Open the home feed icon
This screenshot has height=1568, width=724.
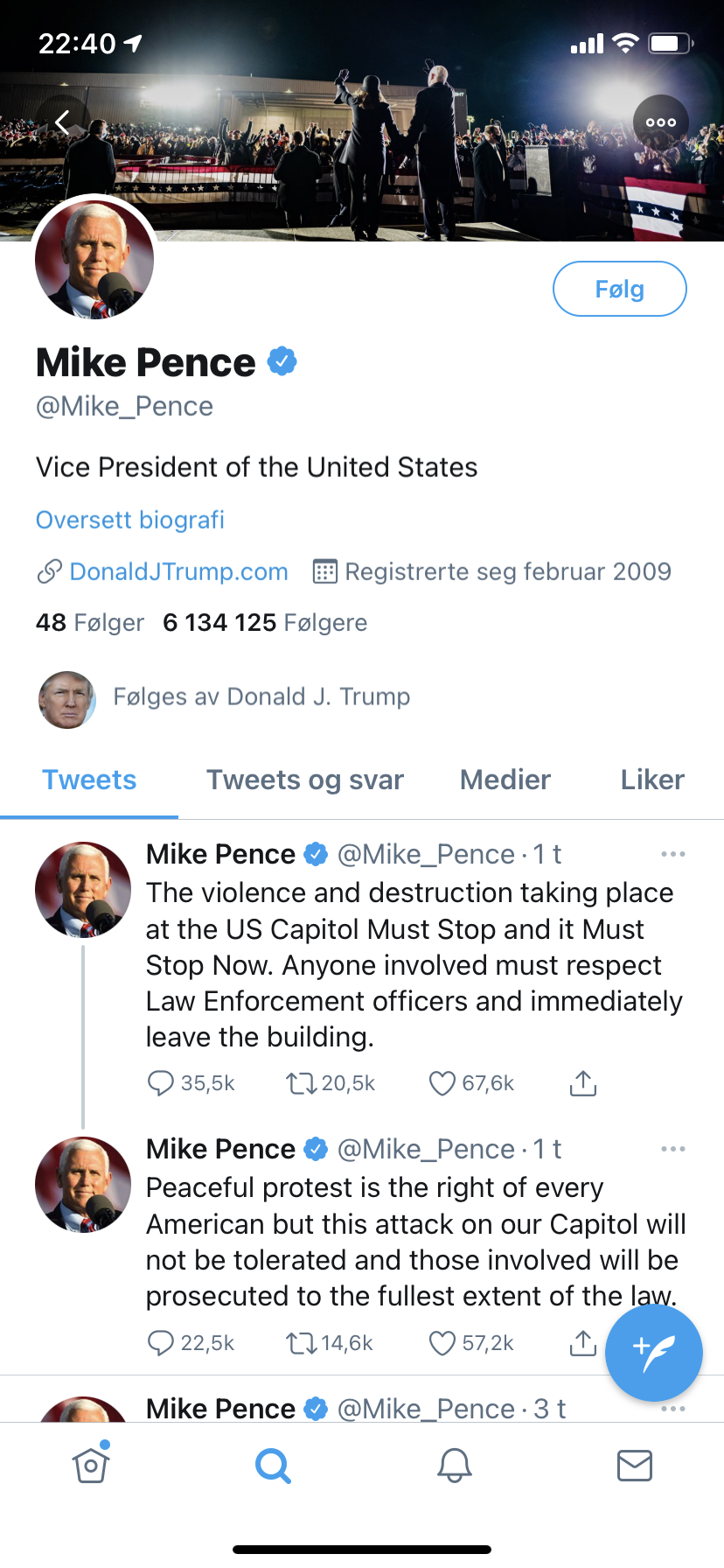click(91, 1465)
